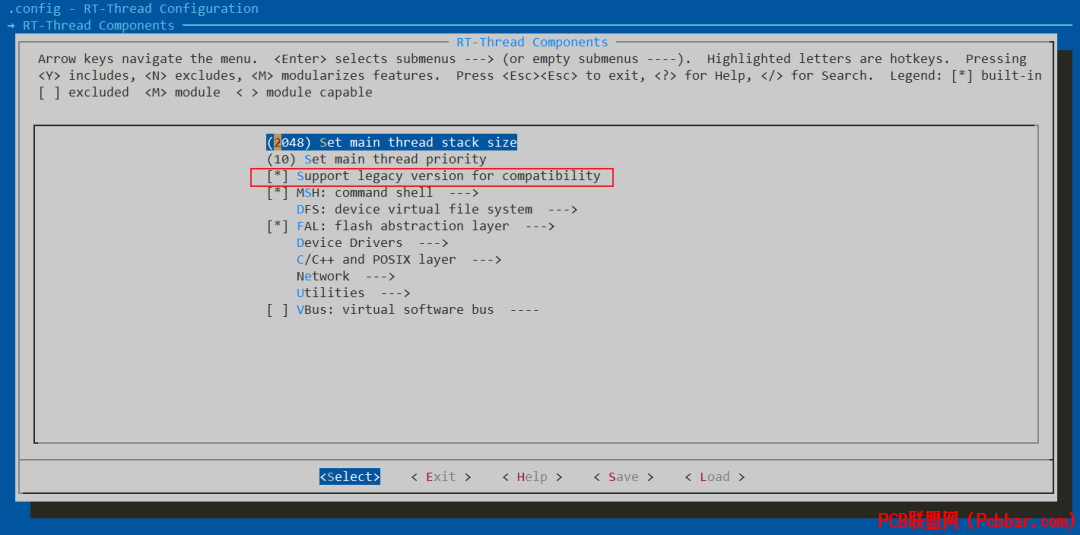
Task: Click the RT-Thread Components dialog title
Action: click(x=532, y=42)
